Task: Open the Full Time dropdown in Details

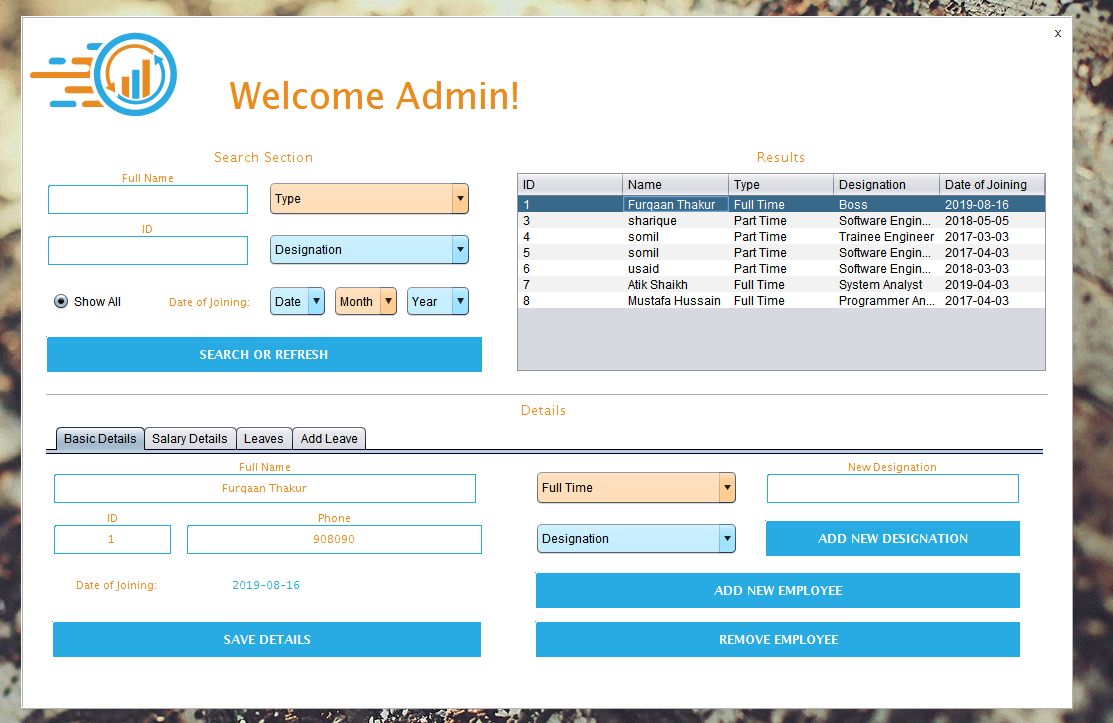Action: [636, 488]
